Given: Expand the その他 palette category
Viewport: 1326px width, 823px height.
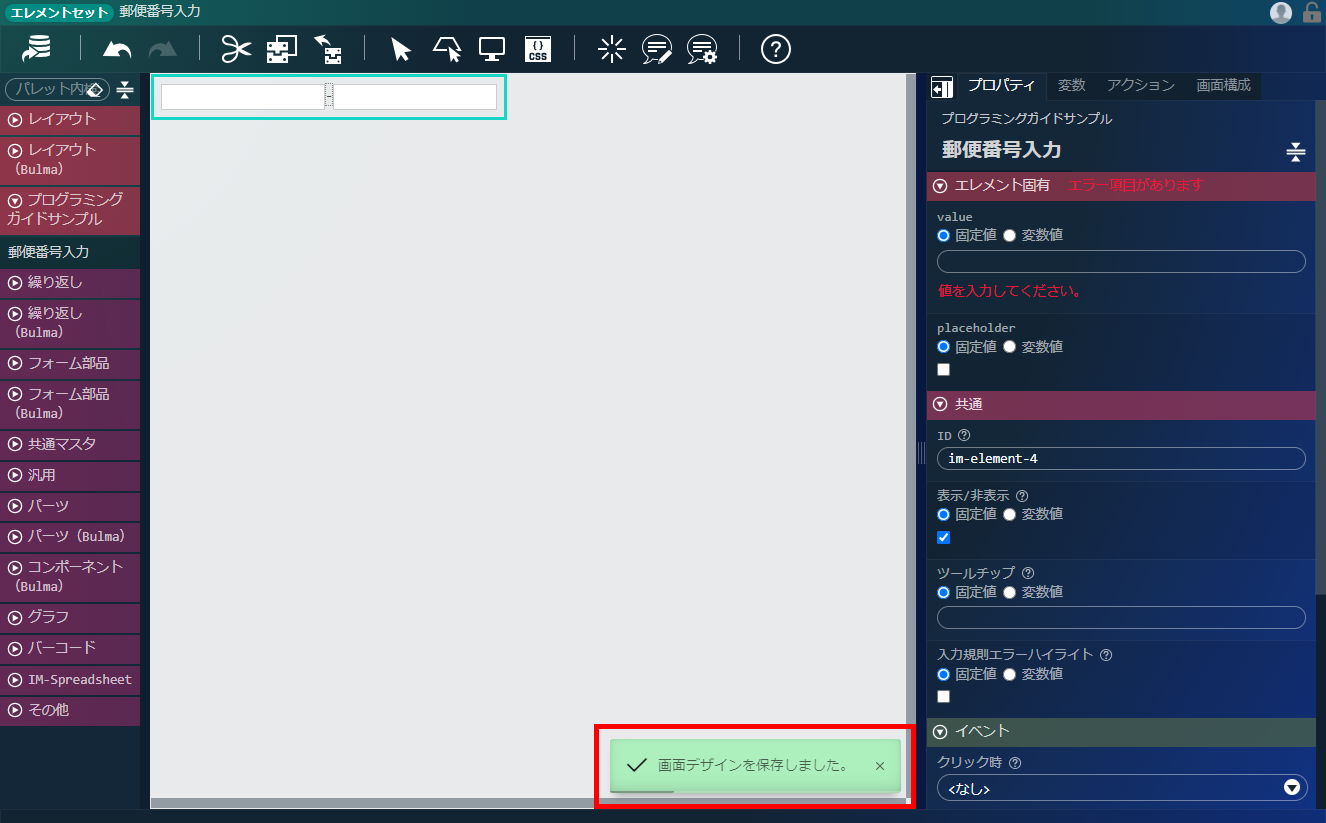Looking at the screenshot, I should point(70,711).
